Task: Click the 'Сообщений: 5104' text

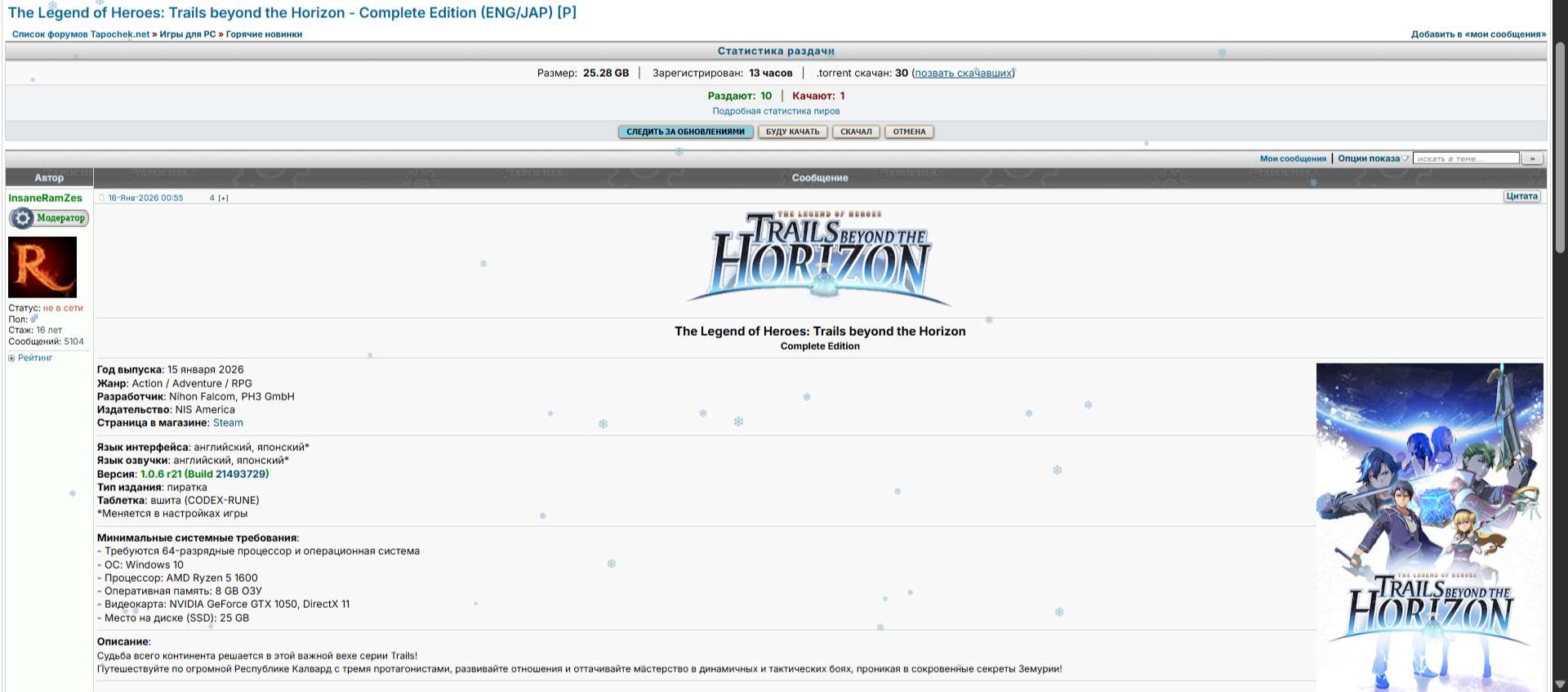Action: [46, 342]
